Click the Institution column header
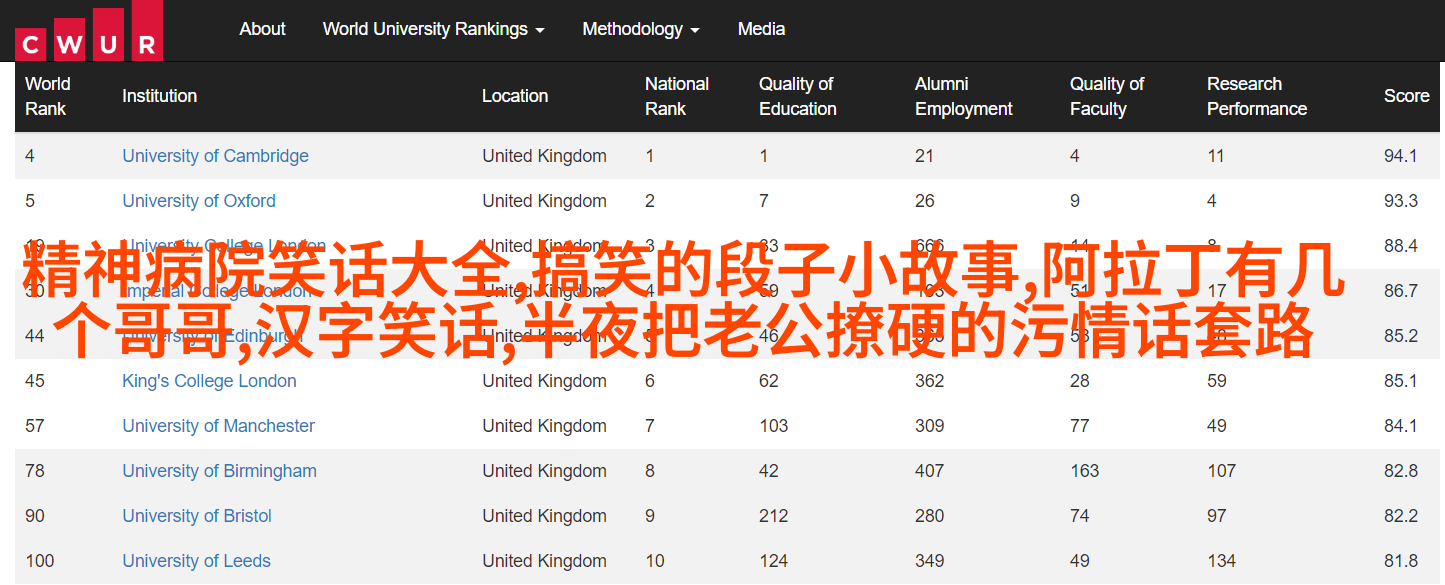The height and width of the screenshot is (585, 1445). coord(159,96)
